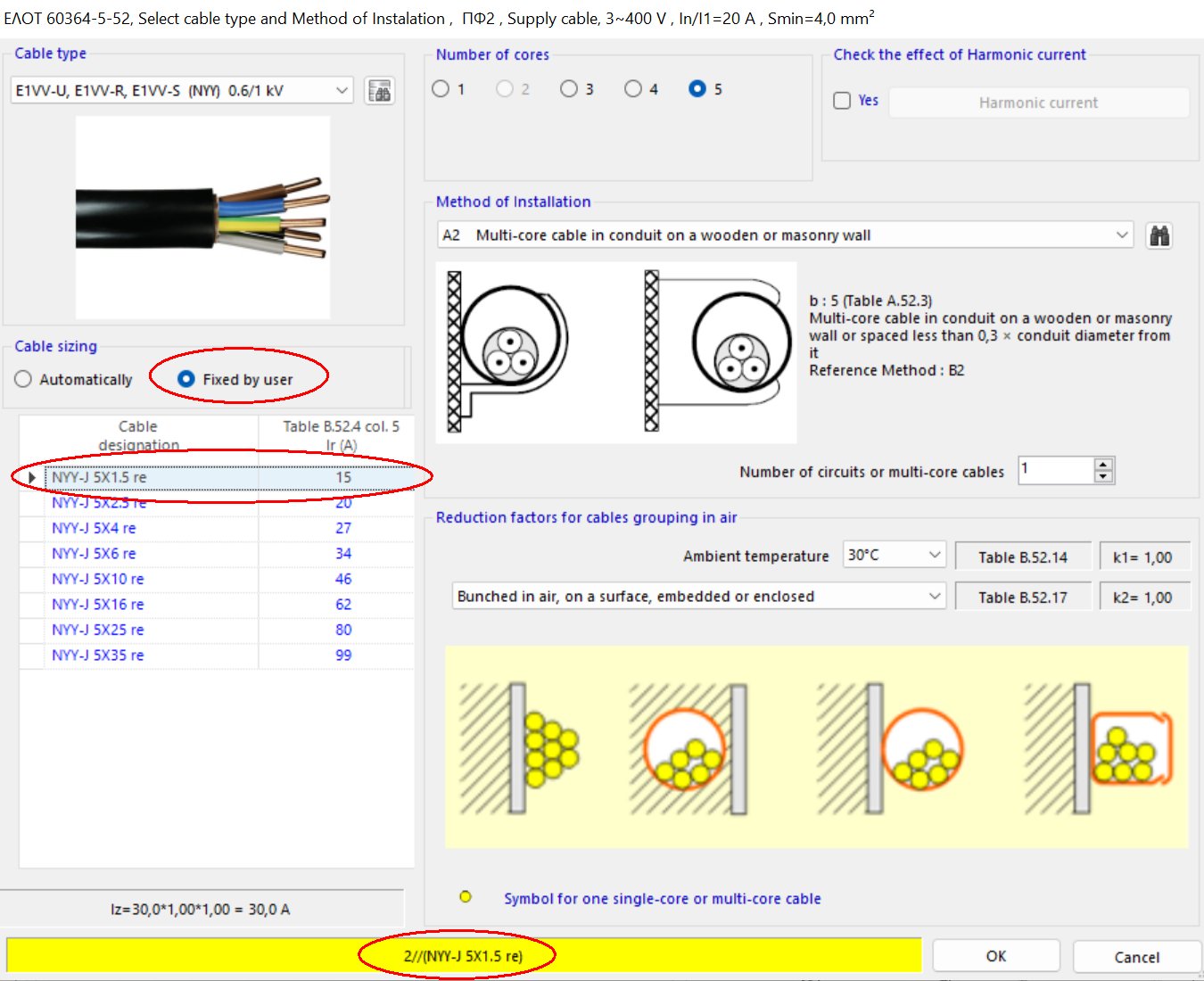The image size is (1204, 981).
Task: Click the binoculars icon to search installation methods
Action: (x=1159, y=235)
